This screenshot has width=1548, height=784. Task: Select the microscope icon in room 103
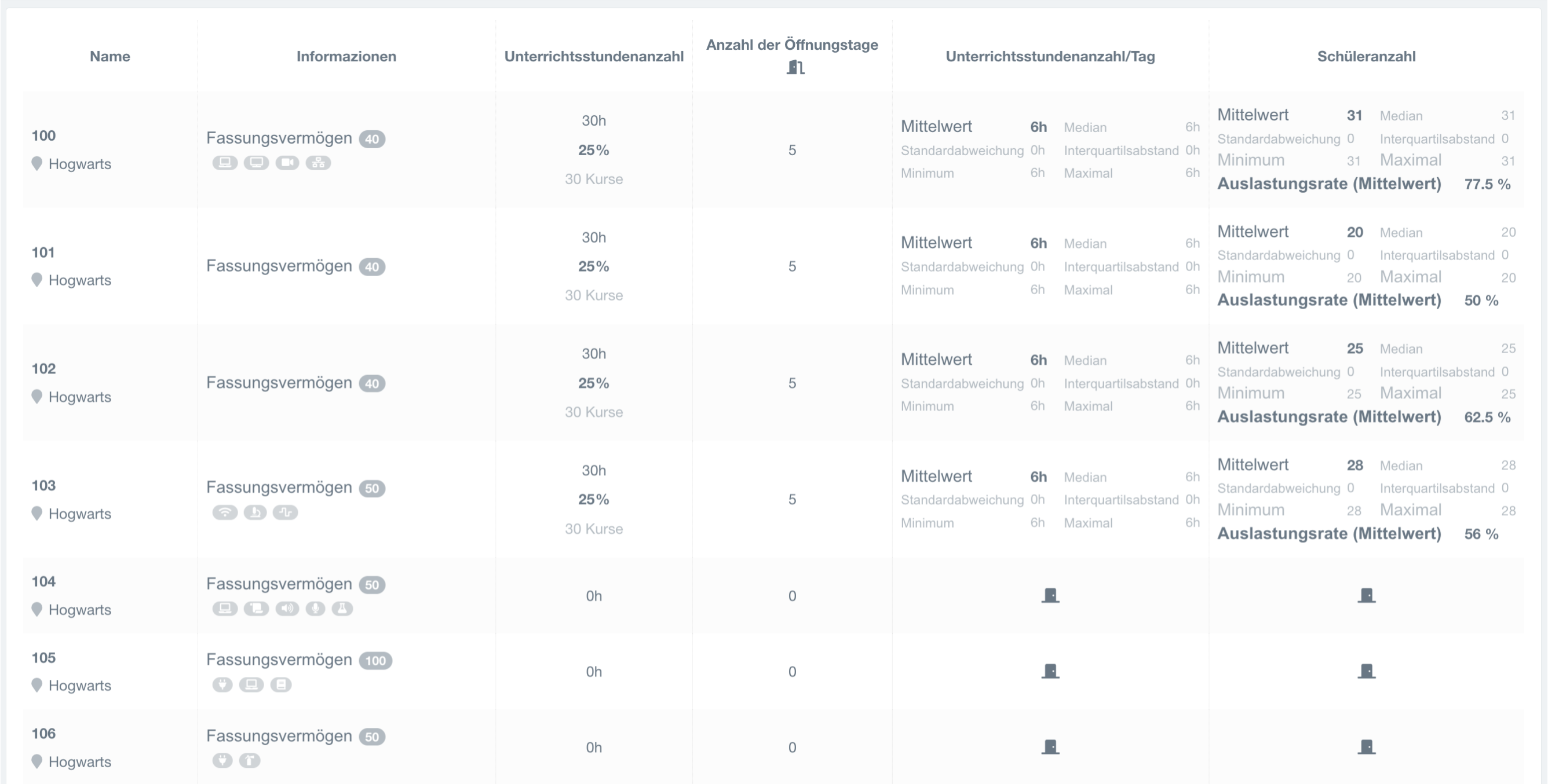pyautogui.click(x=255, y=512)
